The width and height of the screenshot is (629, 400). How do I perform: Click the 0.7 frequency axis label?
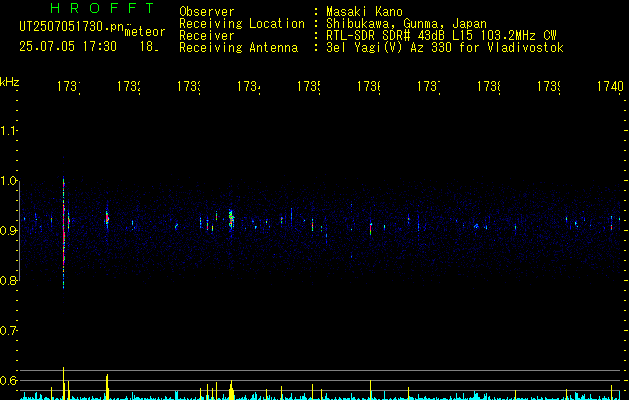pos(9,331)
